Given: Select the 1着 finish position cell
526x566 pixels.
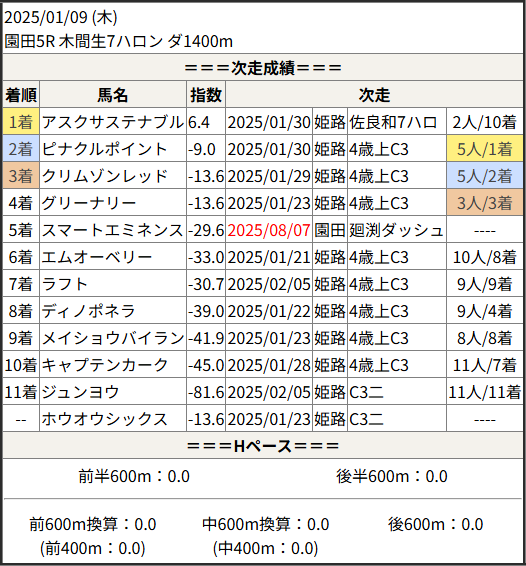Looking at the screenshot, I should click(x=21, y=122).
